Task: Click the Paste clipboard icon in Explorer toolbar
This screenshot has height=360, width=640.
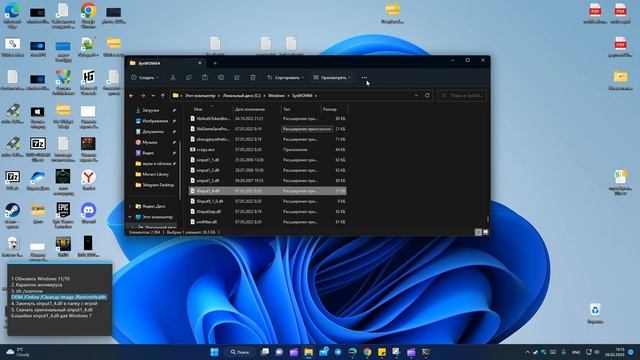Action: pyautogui.click(x=204, y=77)
